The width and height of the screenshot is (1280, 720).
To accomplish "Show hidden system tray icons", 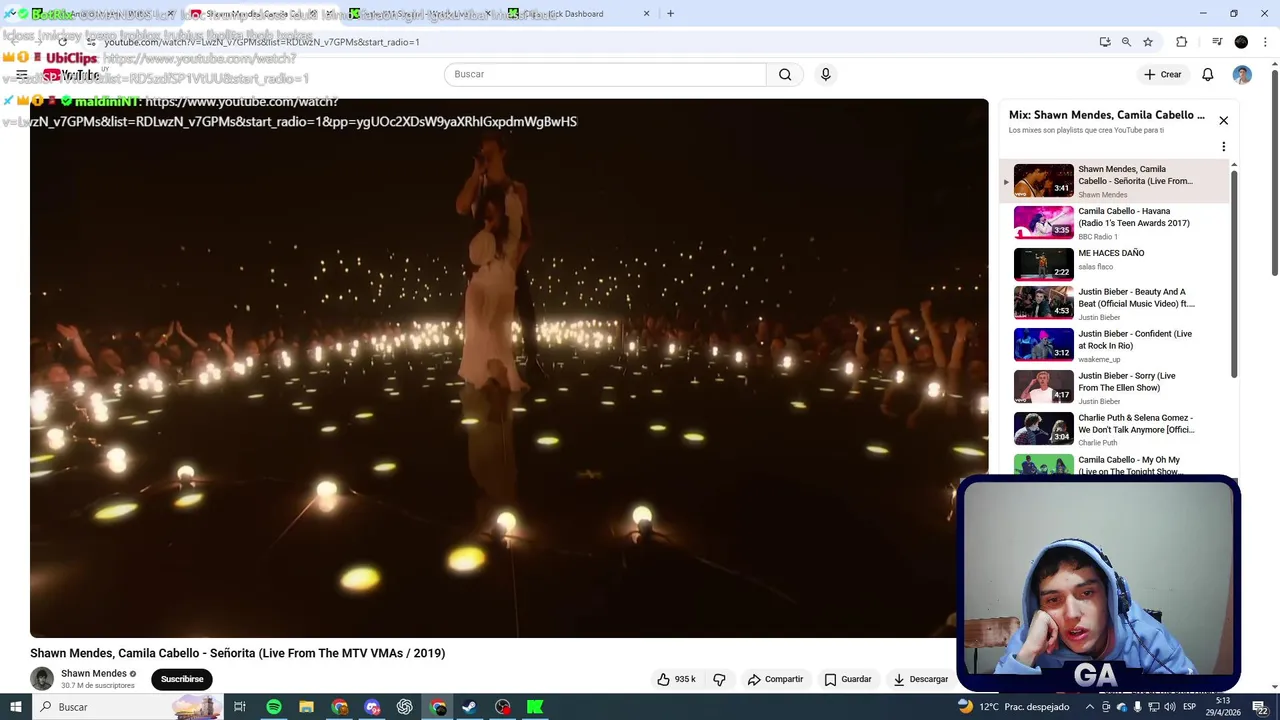I will (1090, 707).
